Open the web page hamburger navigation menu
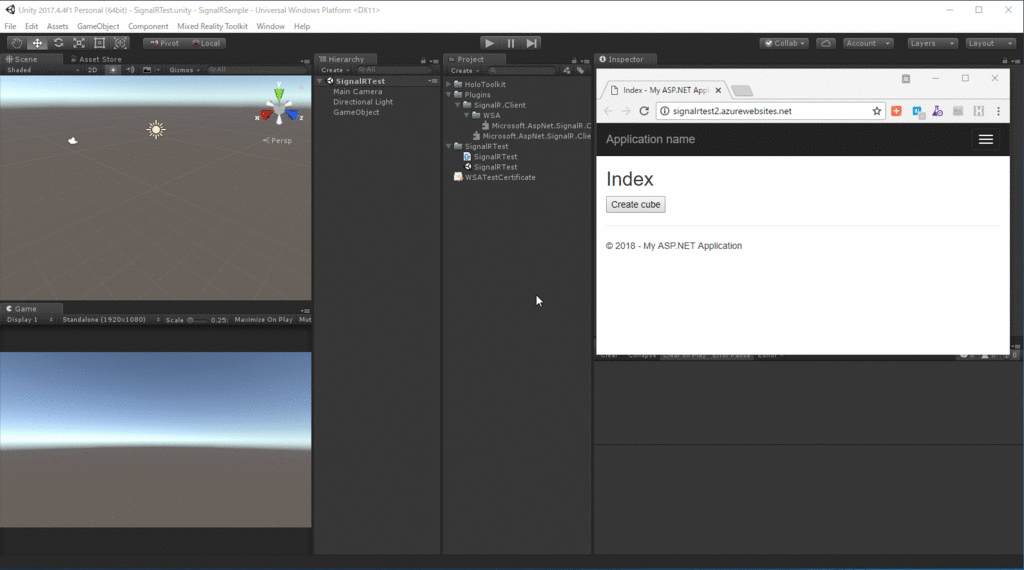This screenshot has width=1024, height=570. click(985, 139)
